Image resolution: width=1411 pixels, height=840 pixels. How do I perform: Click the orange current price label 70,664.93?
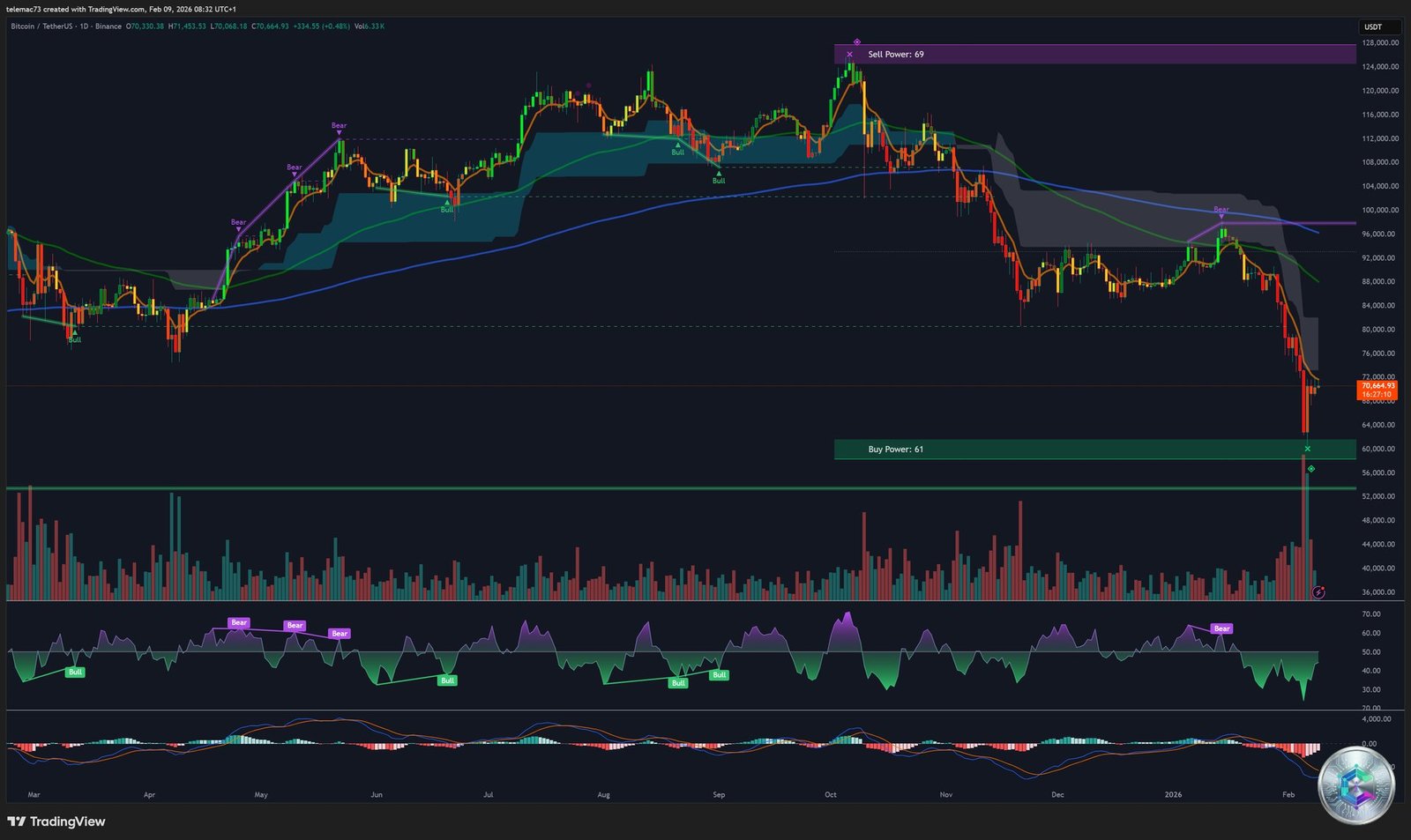1377,386
